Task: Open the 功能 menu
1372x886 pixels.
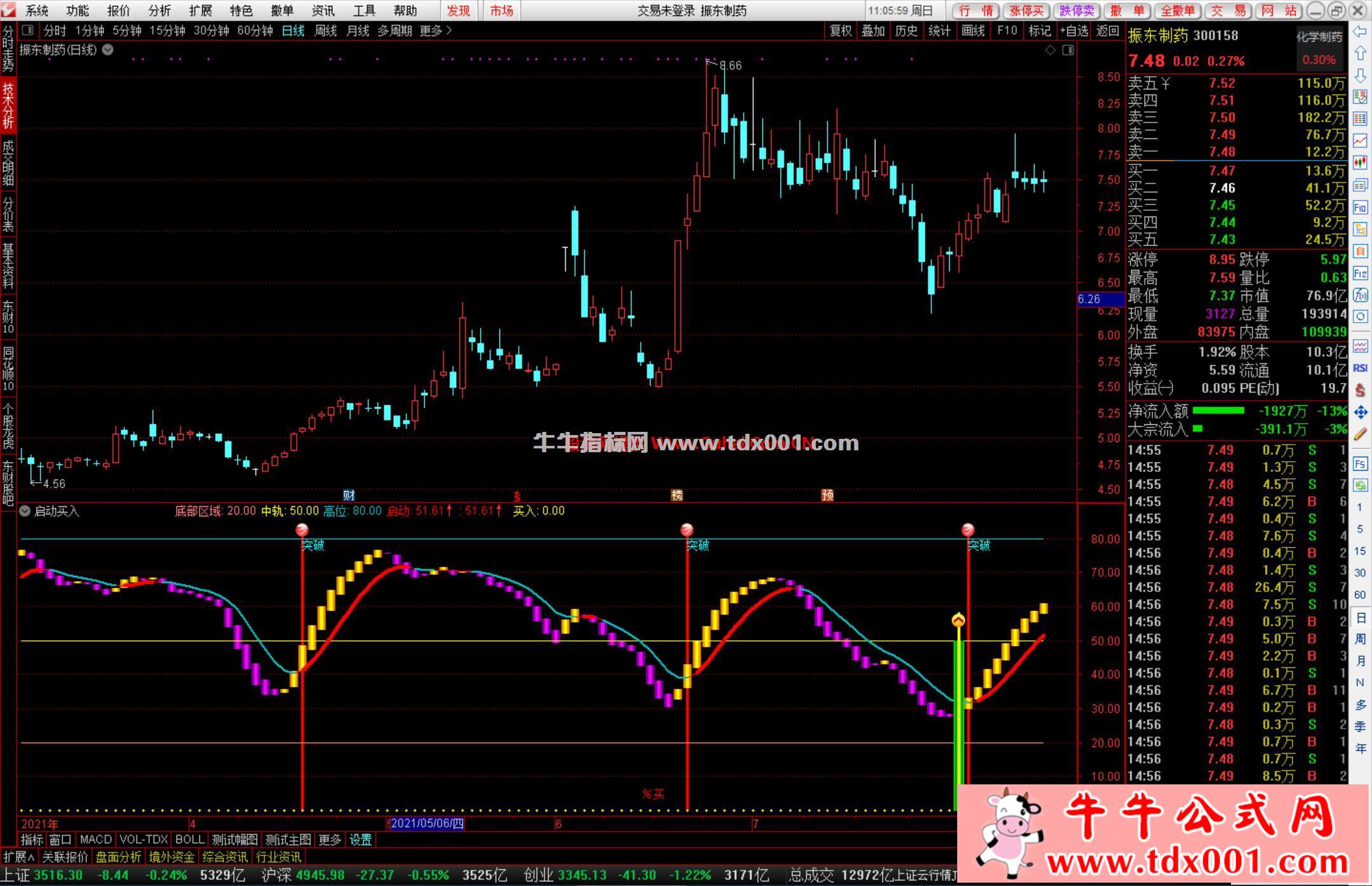Action: [x=78, y=11]
